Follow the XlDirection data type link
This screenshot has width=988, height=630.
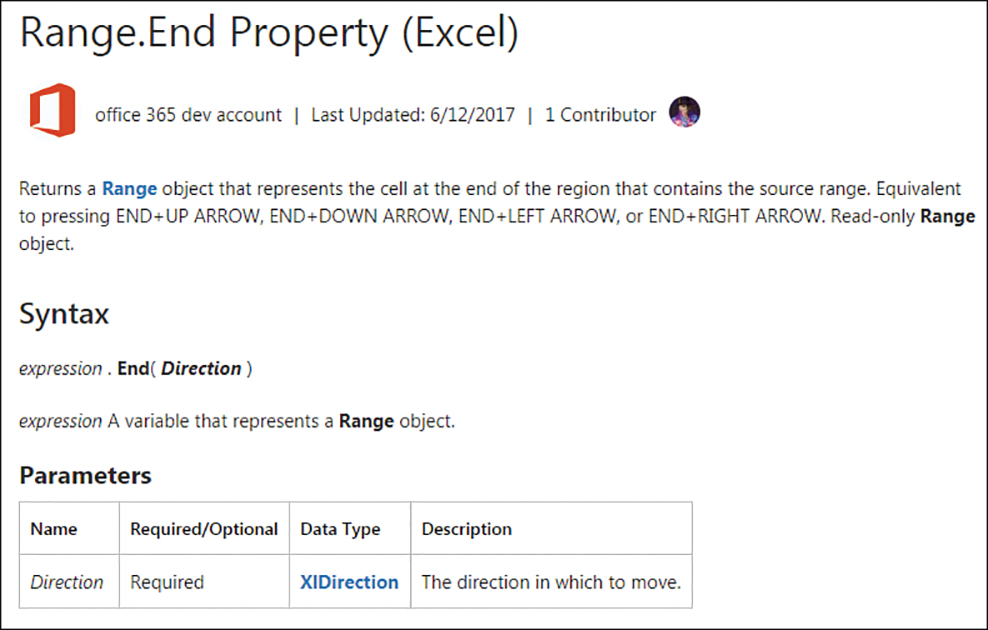pos(349,581)
